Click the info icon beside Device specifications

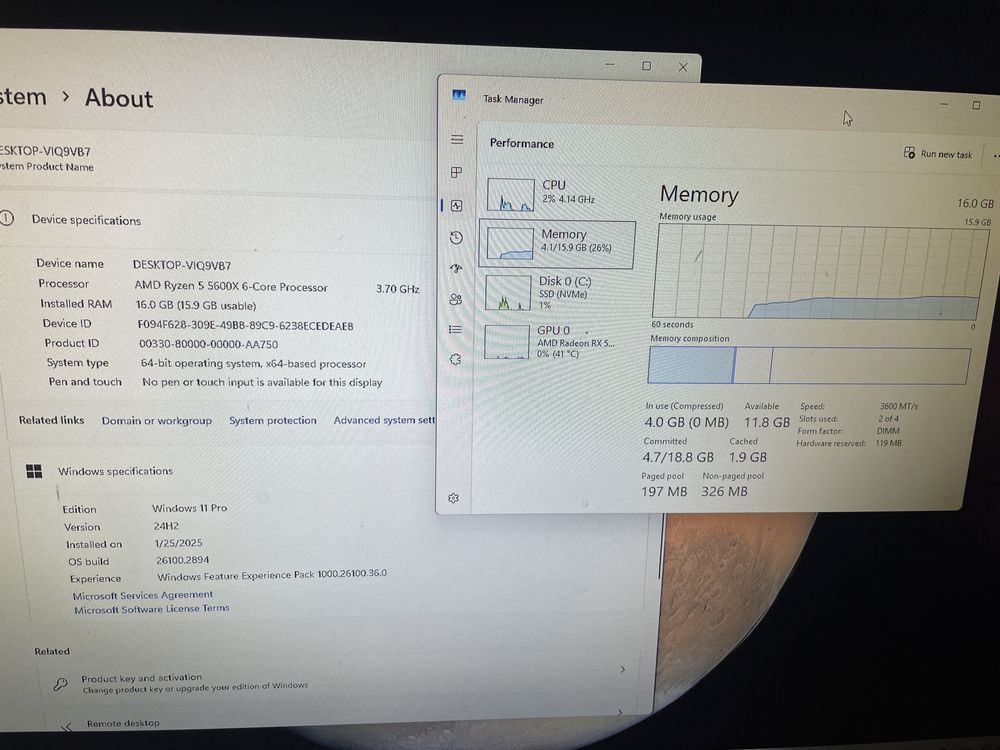pyautogui.click(x=6, y=219)
